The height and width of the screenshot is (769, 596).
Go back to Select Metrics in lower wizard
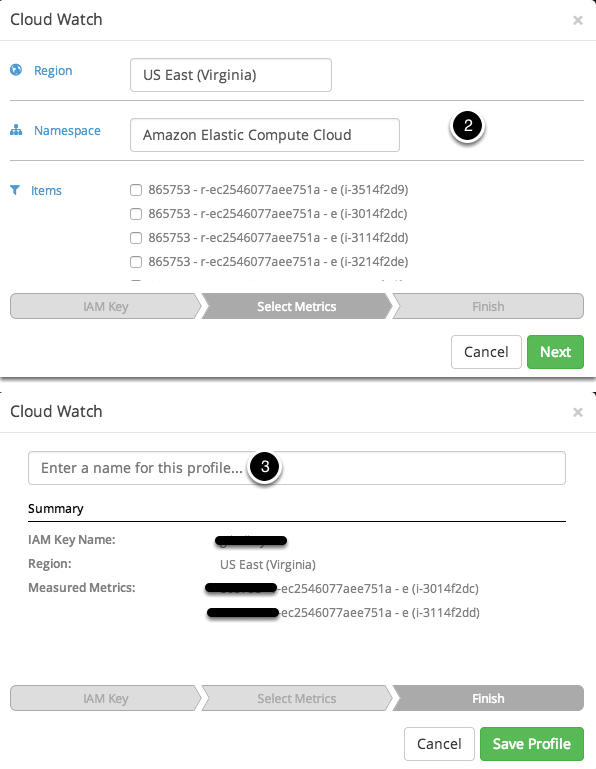[x=297, y=698]
